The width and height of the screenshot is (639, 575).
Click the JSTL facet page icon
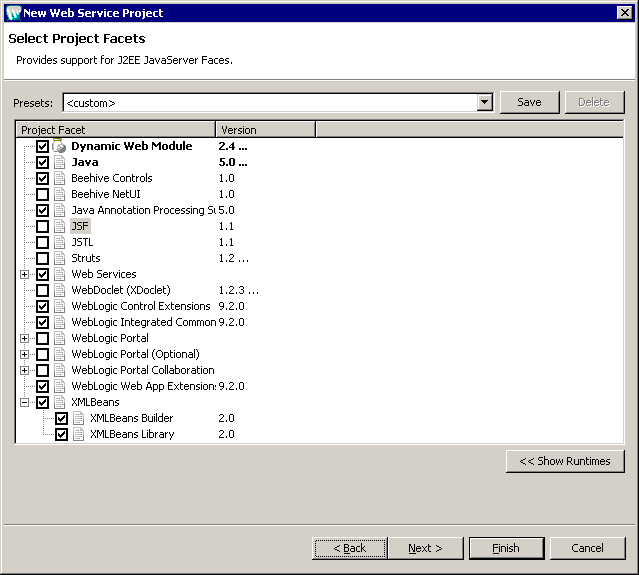pos(59,242)
